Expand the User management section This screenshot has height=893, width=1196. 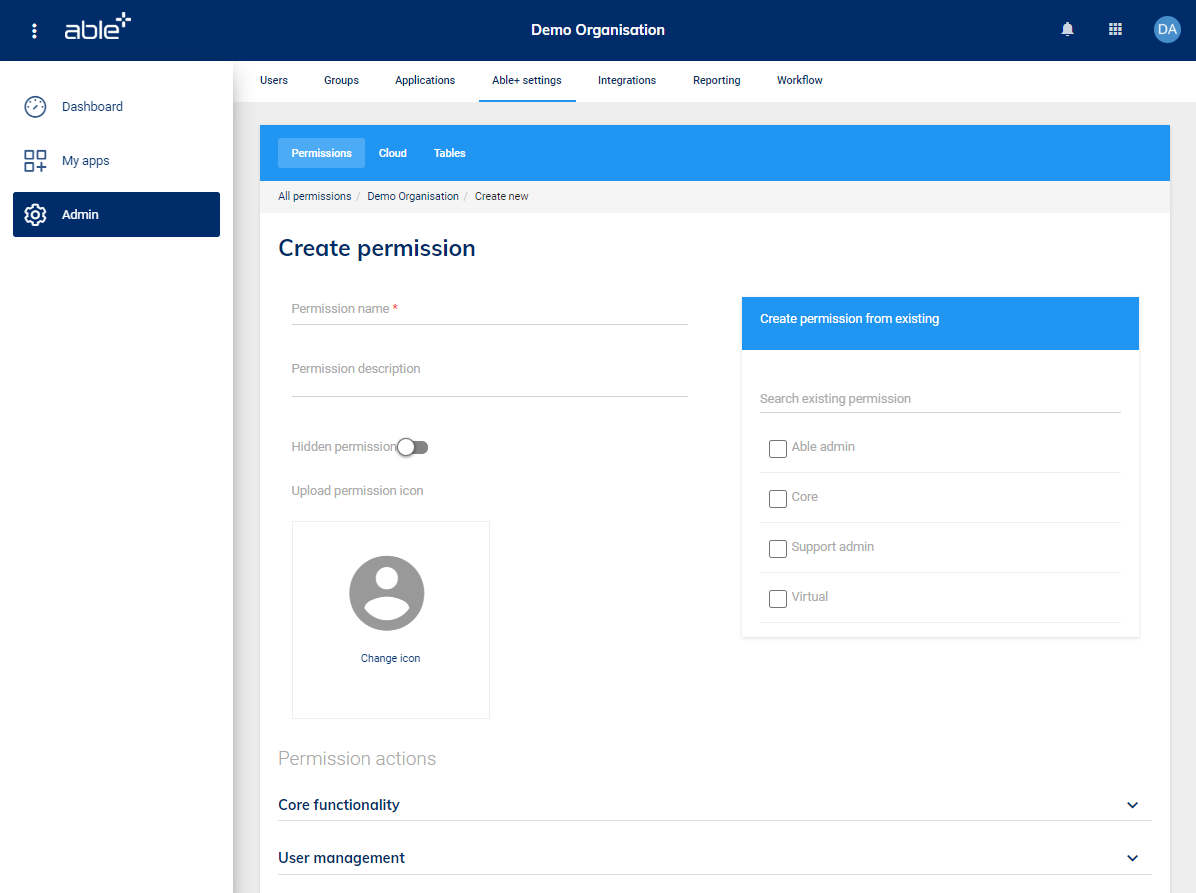(x=1132, y=858)
